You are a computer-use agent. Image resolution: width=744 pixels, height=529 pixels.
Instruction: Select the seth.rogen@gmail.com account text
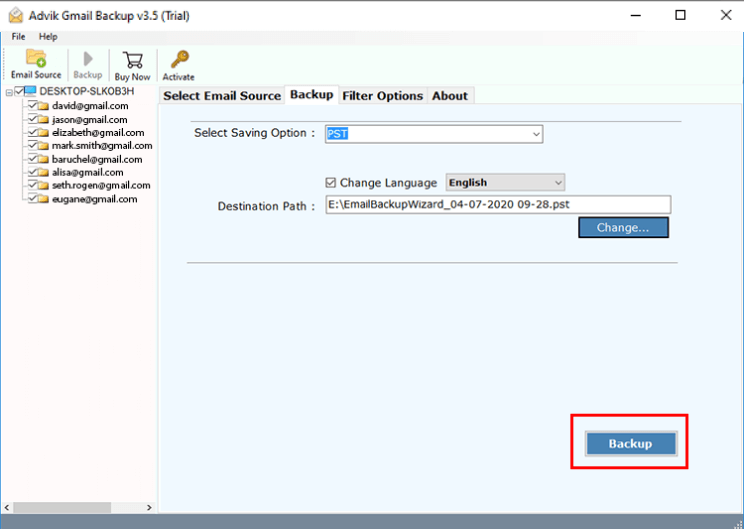coord(101,186)
